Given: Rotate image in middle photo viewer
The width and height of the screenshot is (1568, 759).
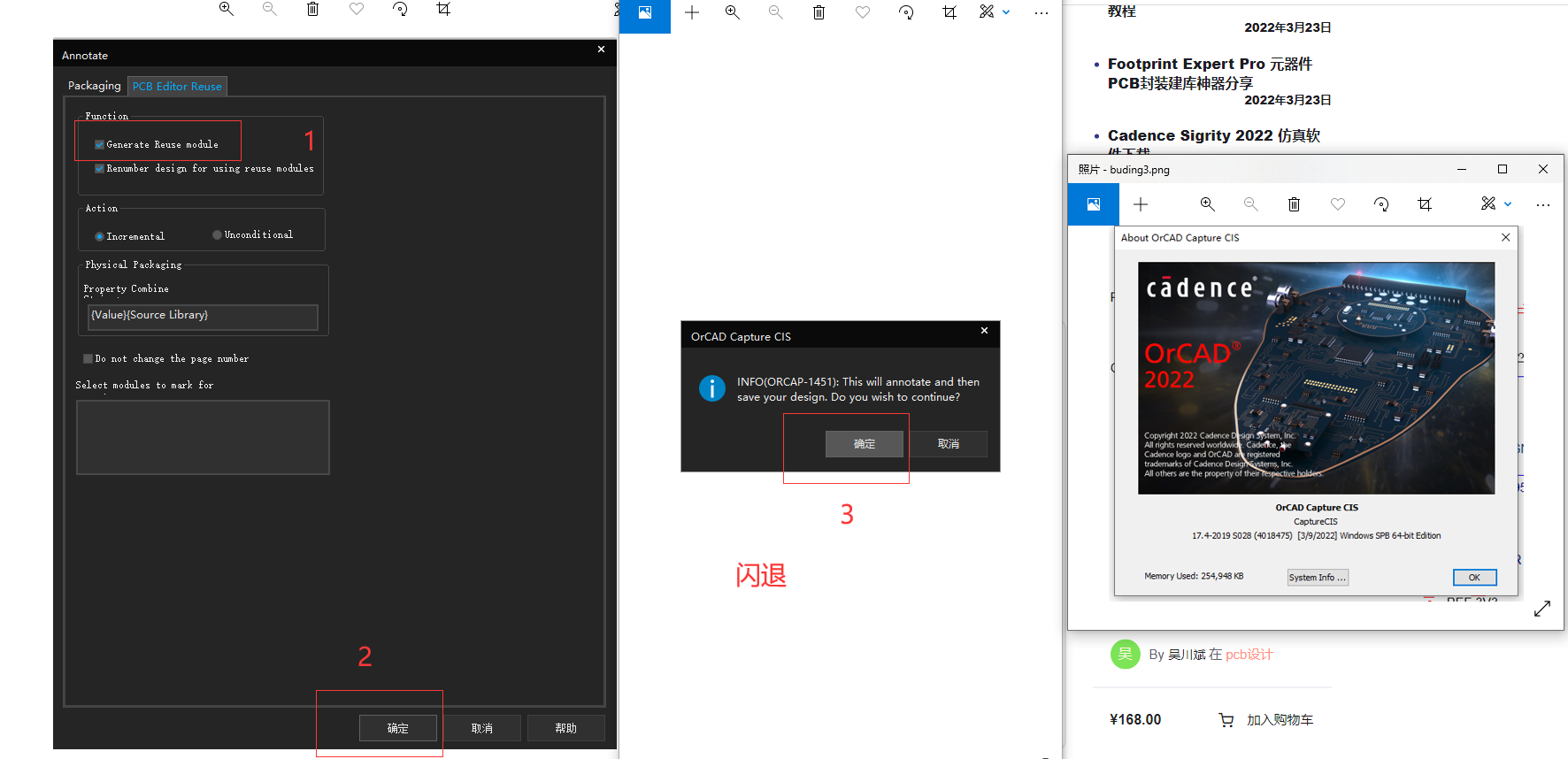Looking at the screenshot, I should 906,12.
